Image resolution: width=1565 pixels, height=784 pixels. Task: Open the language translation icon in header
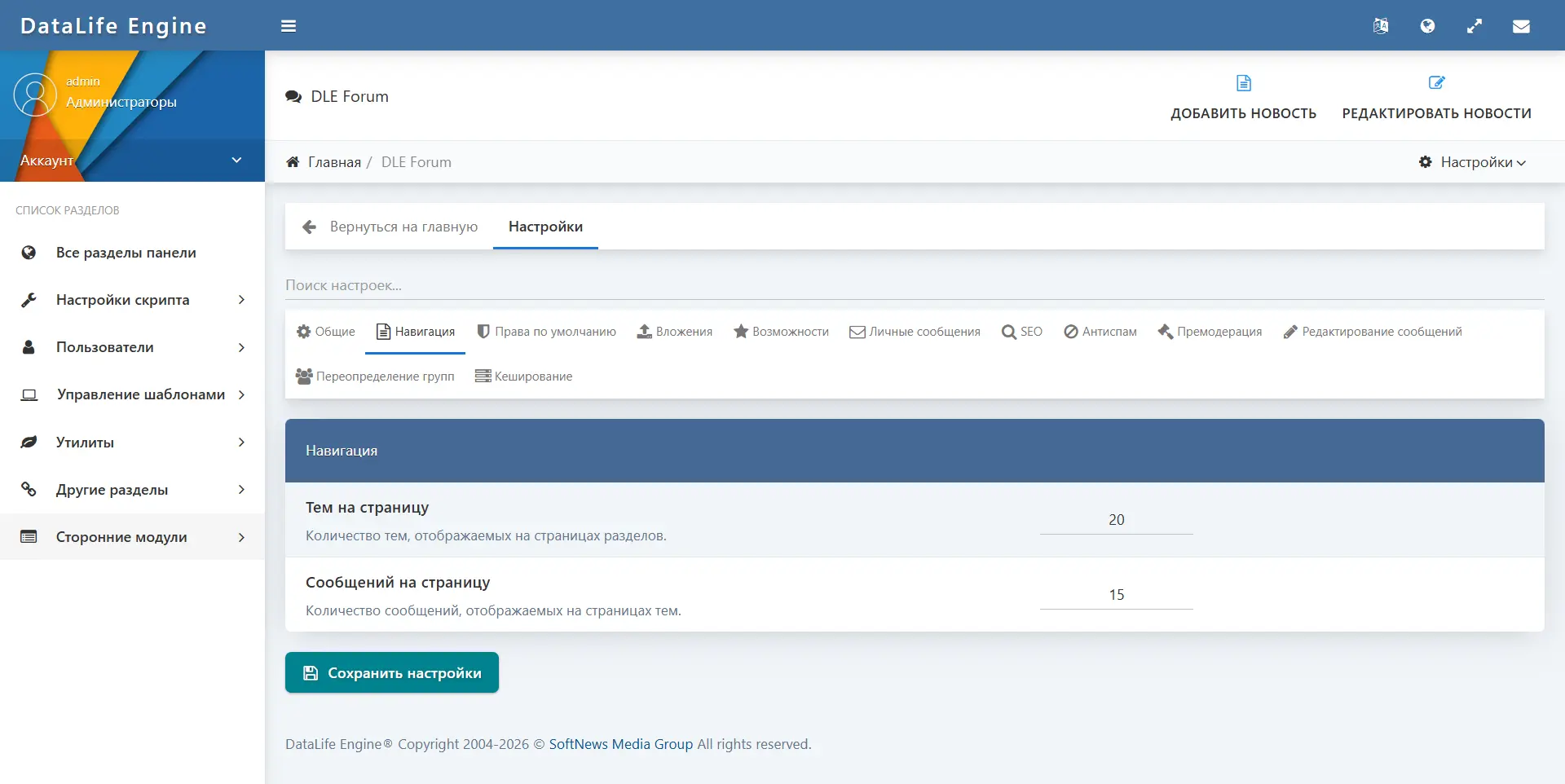click(x=1380, y=26)
